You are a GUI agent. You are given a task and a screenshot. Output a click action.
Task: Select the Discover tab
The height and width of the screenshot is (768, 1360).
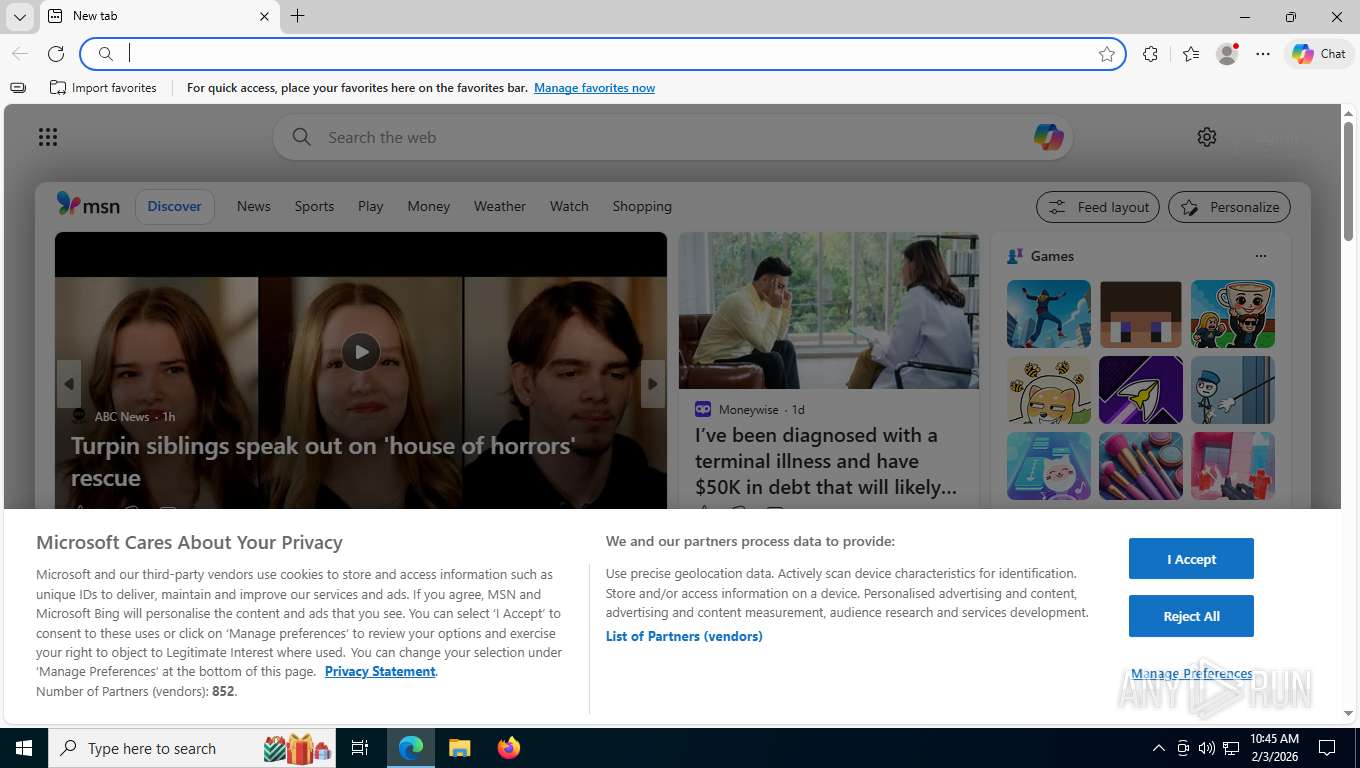(175, 206)
